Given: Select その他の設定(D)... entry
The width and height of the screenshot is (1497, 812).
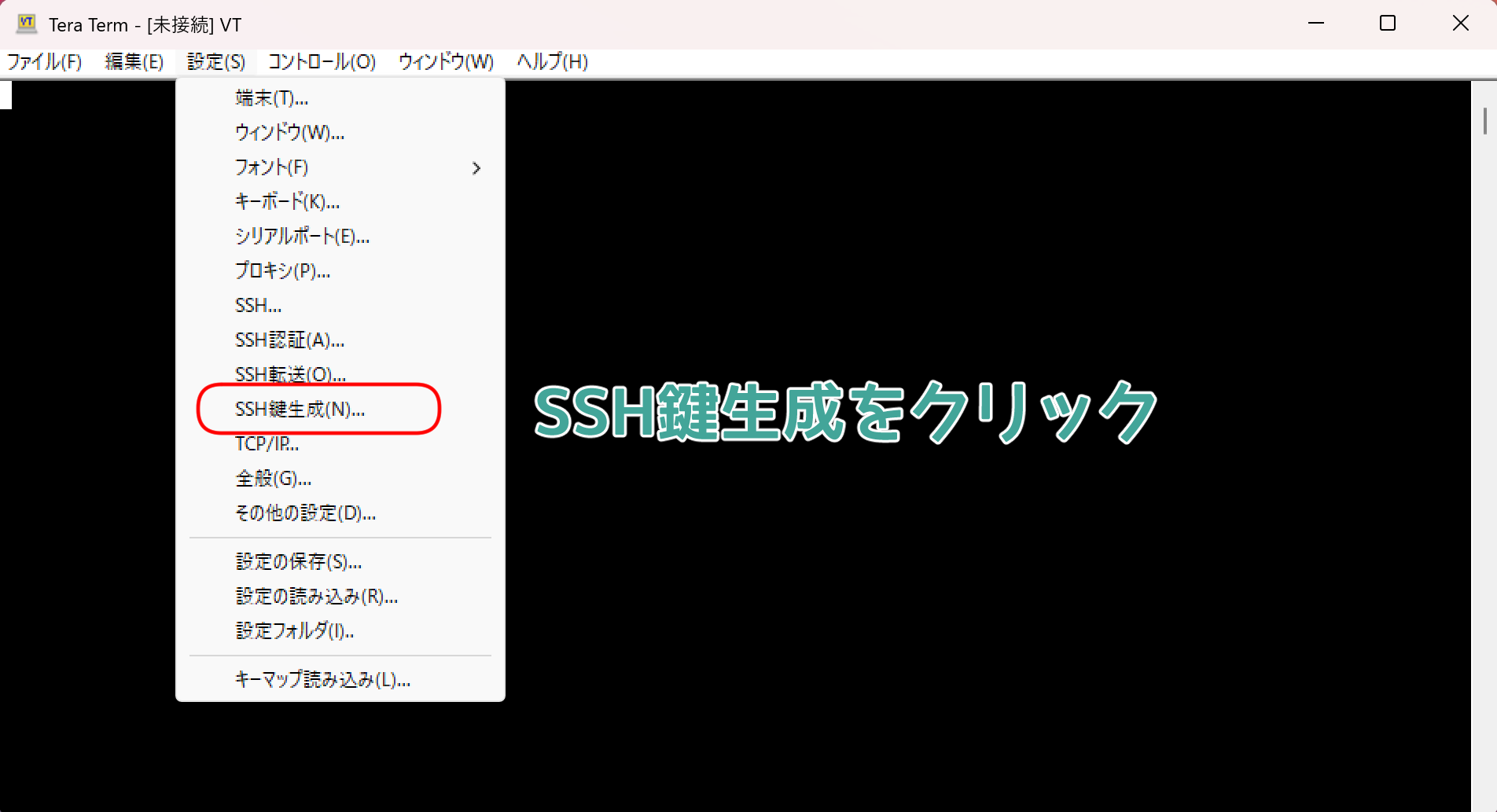Looking at the screenshot, I should 305,513.
